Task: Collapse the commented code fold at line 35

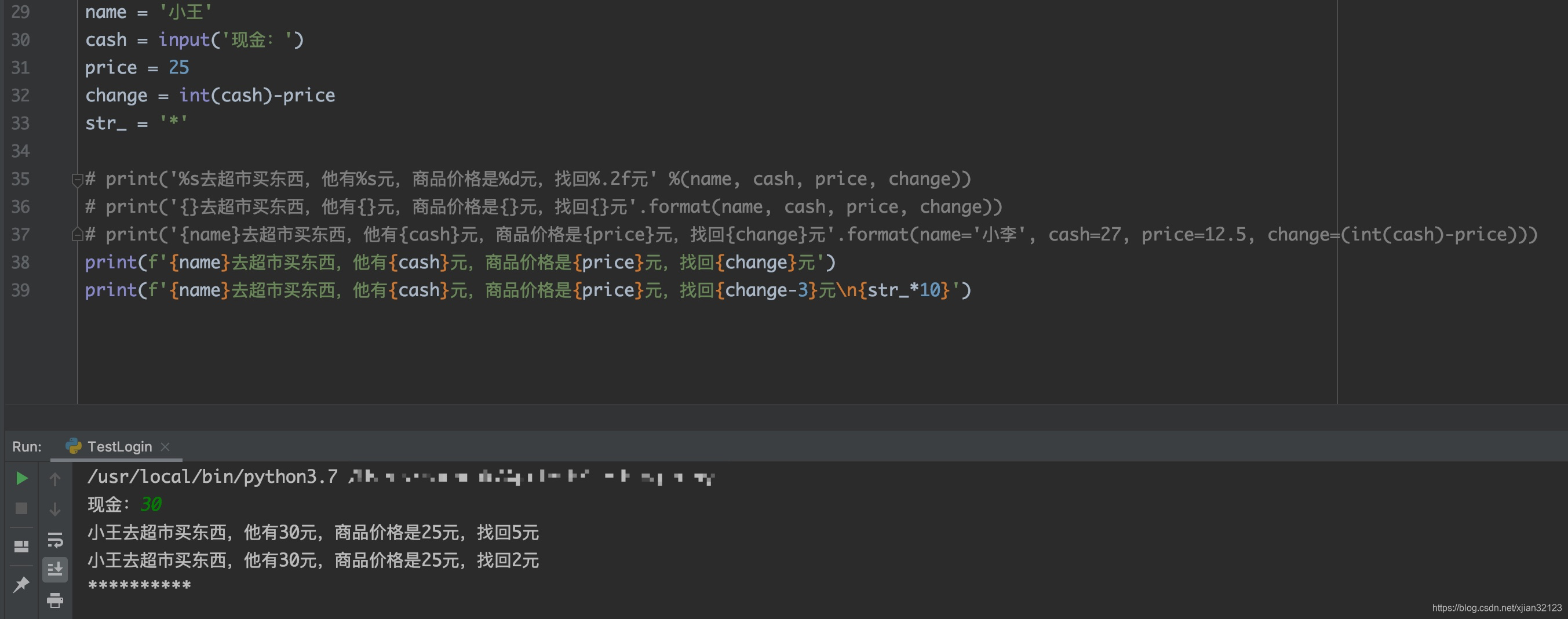Action: [76, 180]
